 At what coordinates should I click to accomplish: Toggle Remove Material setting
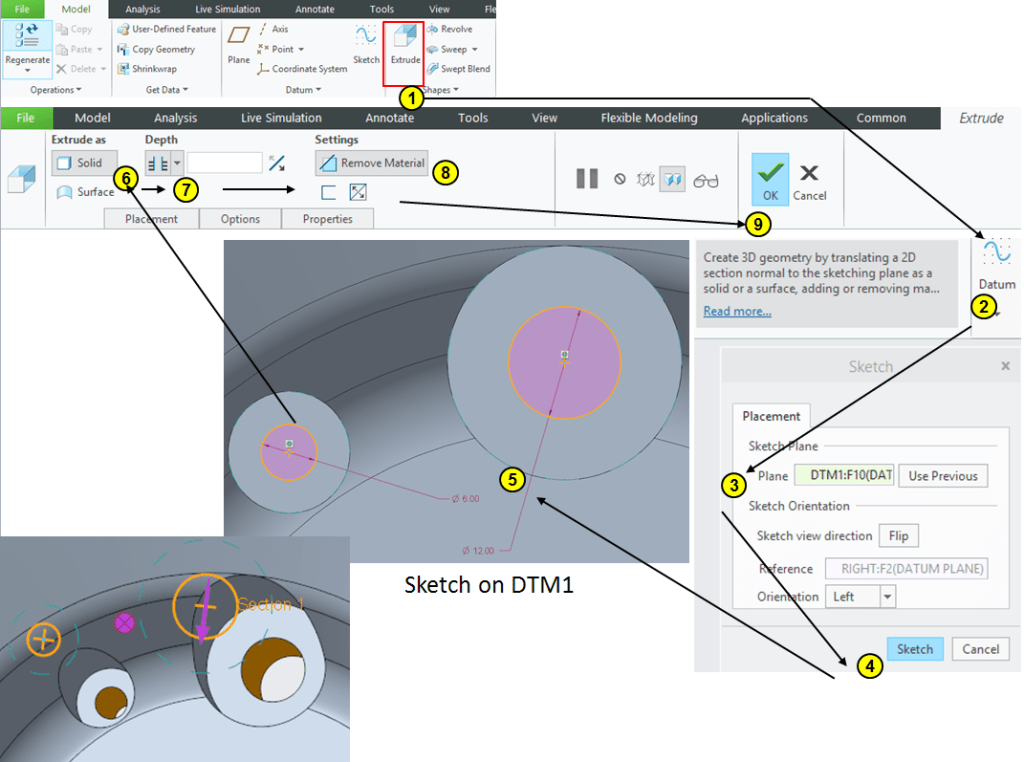tap(373, 163)
